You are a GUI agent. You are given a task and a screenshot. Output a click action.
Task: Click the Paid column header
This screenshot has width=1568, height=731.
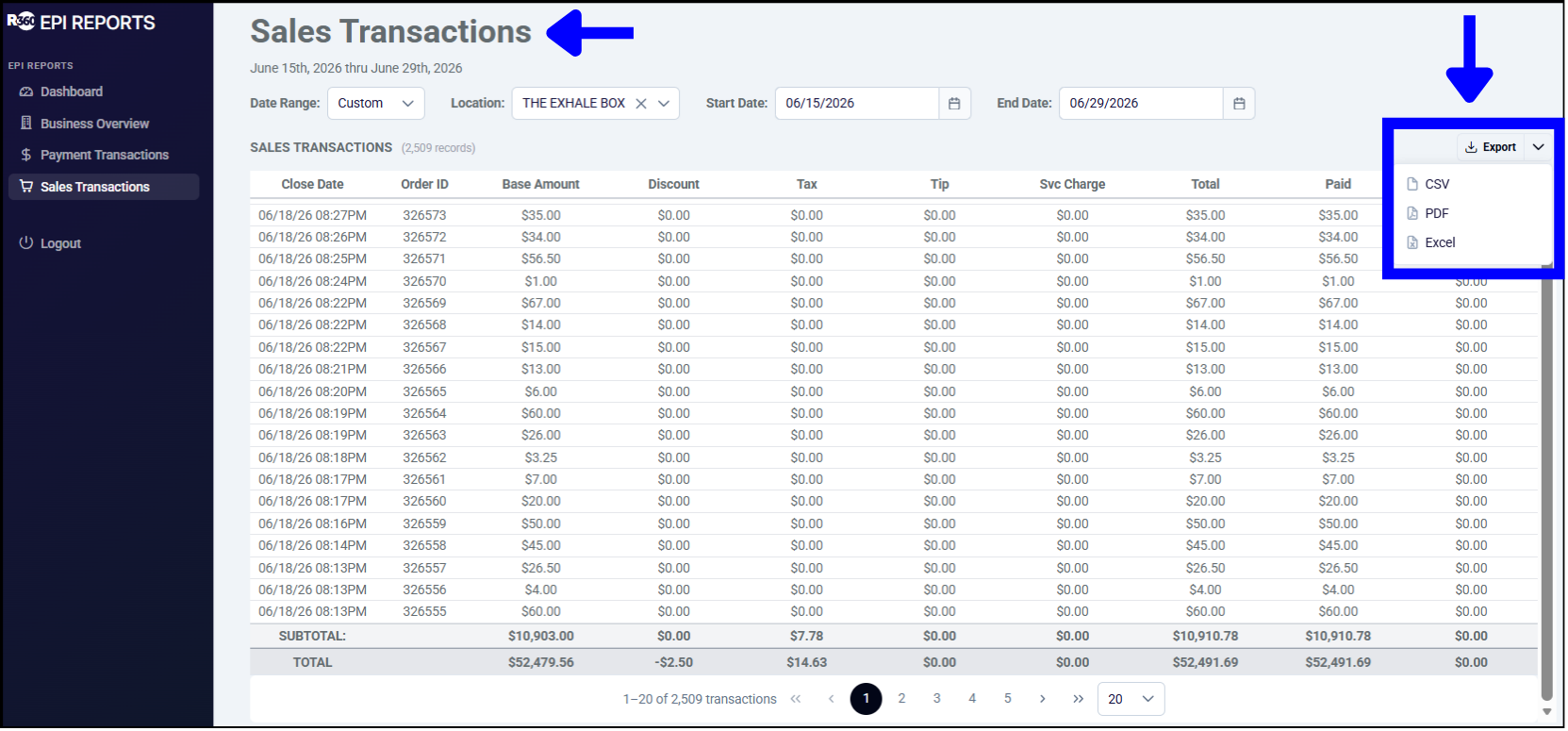click(x=1338, y=184)
